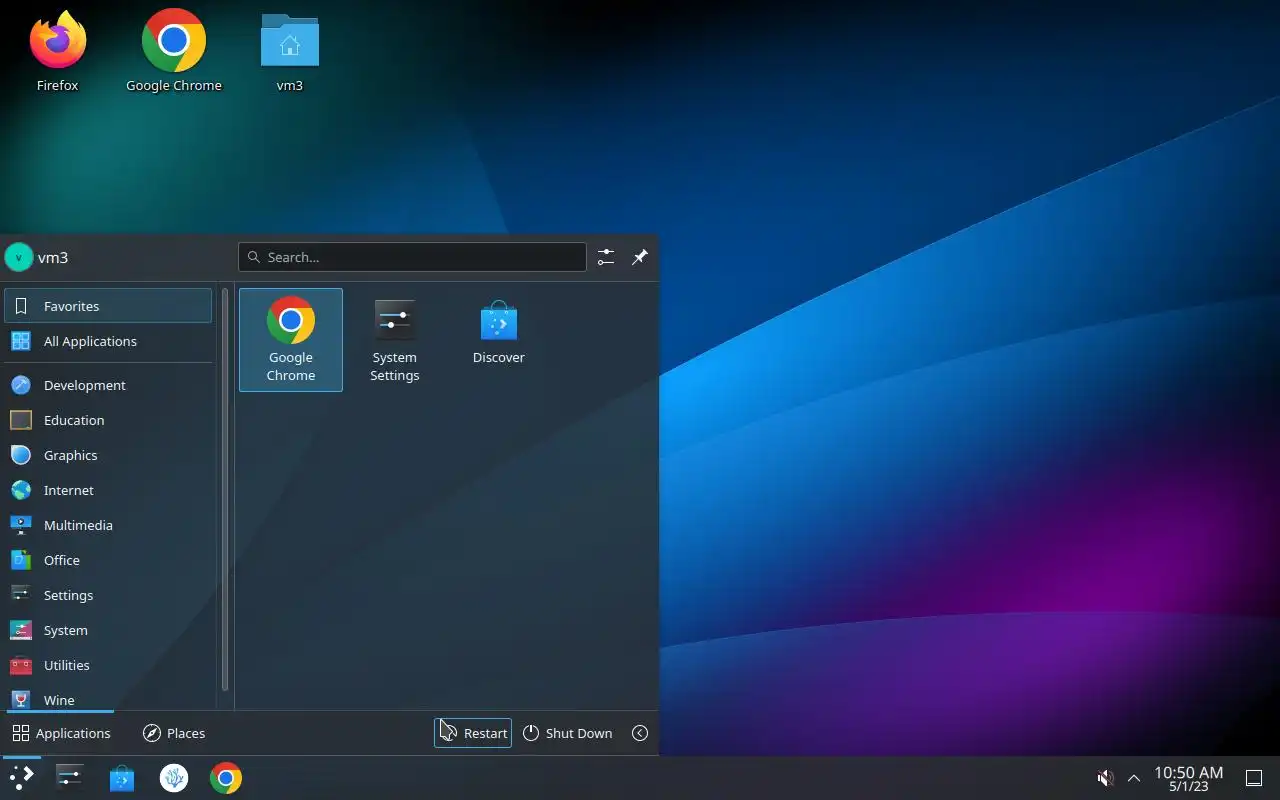The image size is (1280, 800).
Task: Select the Office category
Action: [108, 560]
